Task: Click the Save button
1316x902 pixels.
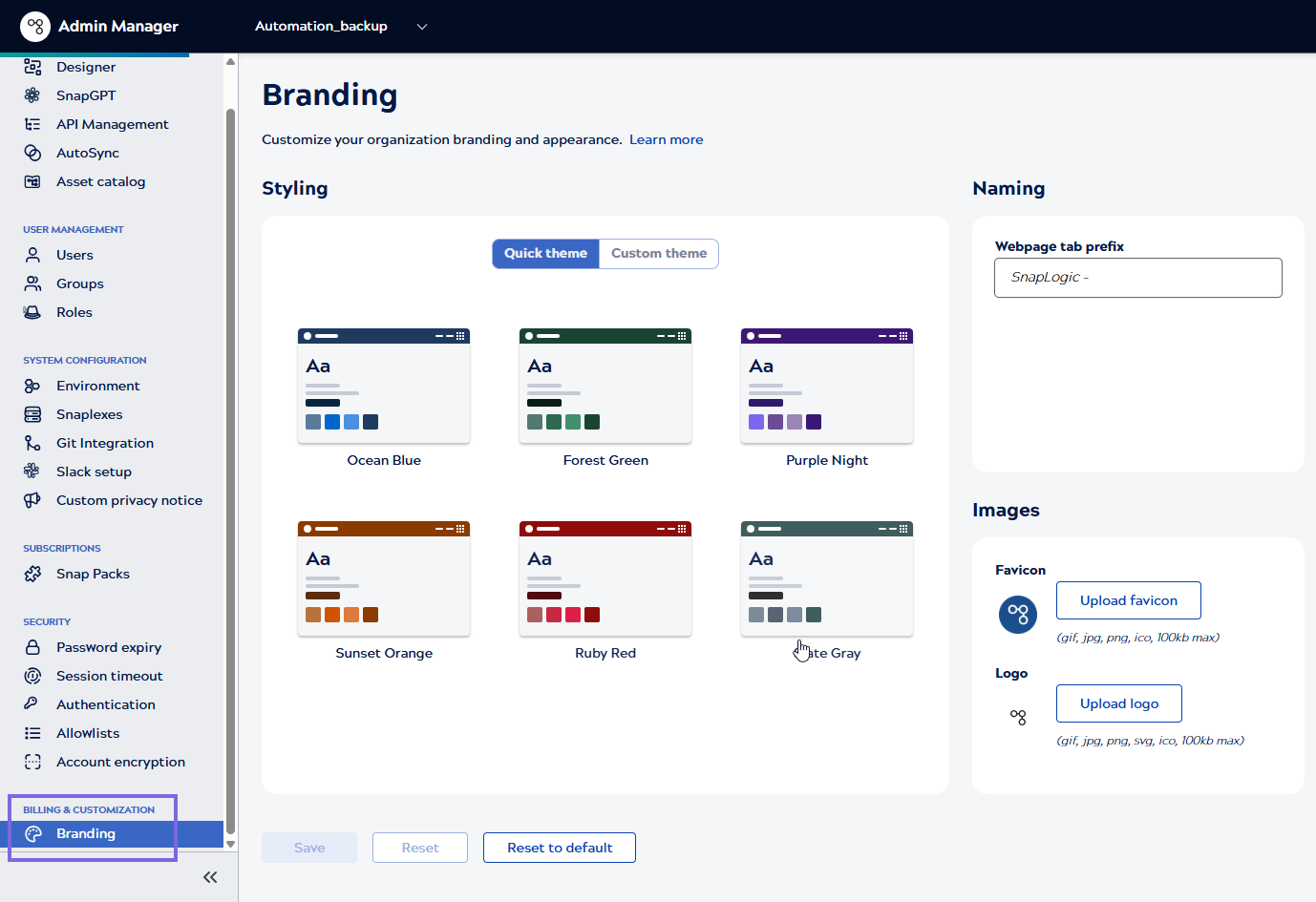Action: click(x=309, y=848)
